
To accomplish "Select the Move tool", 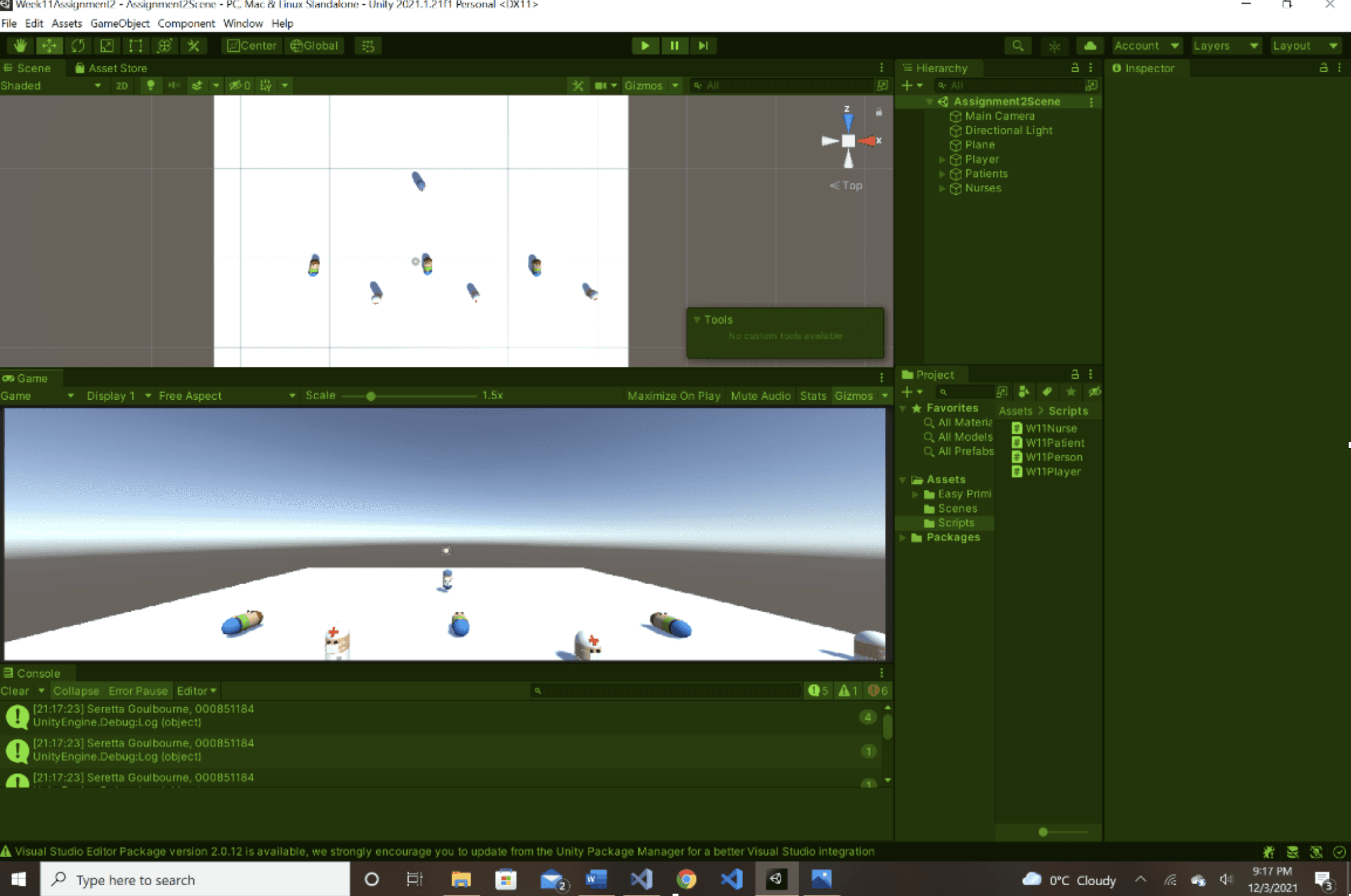I will (x=49, y=45).
